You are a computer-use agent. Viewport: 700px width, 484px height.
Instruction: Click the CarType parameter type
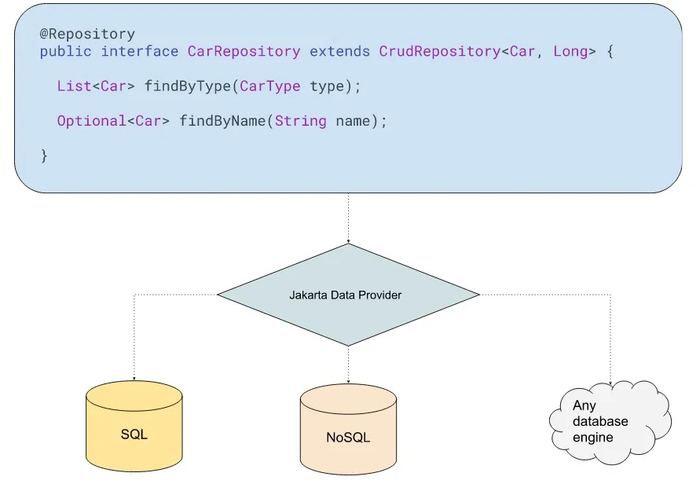(x=270, y=86)
